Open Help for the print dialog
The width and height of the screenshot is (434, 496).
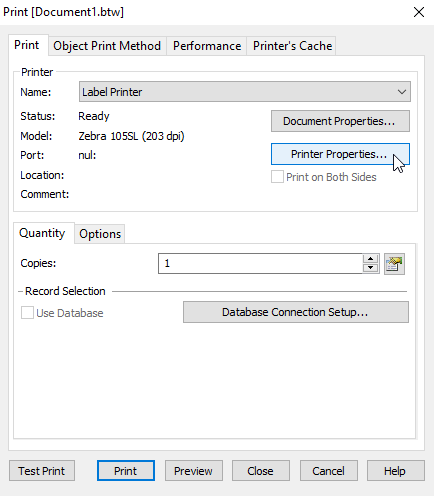point(396,471)
